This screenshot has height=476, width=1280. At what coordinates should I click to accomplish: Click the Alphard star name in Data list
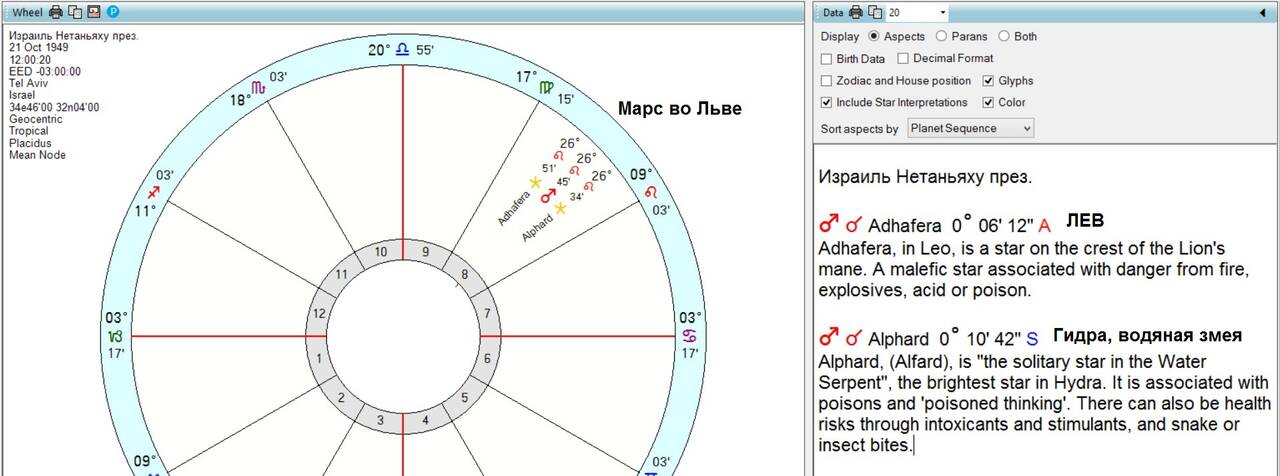tap(898, 340)
